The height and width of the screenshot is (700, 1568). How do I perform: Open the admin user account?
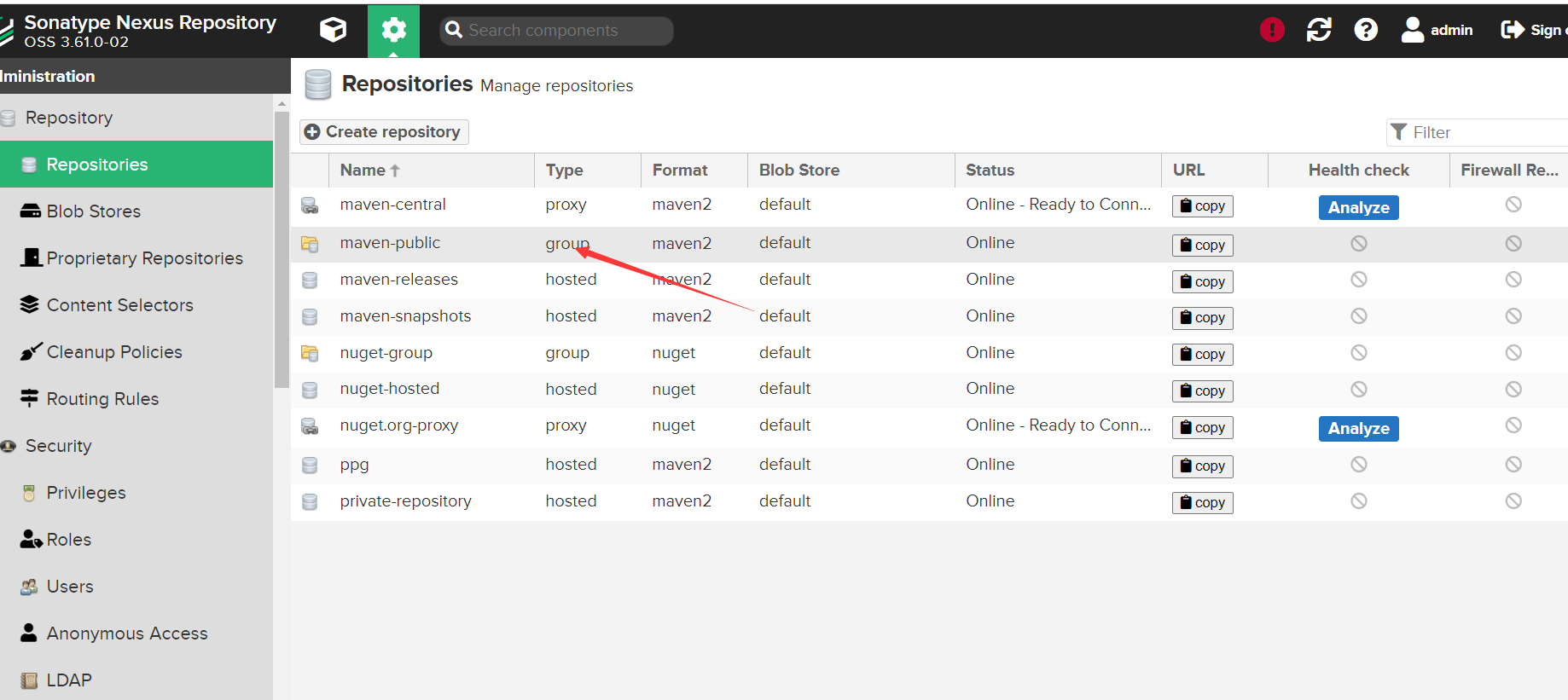pyautogui.click(x=1437, y=30)
